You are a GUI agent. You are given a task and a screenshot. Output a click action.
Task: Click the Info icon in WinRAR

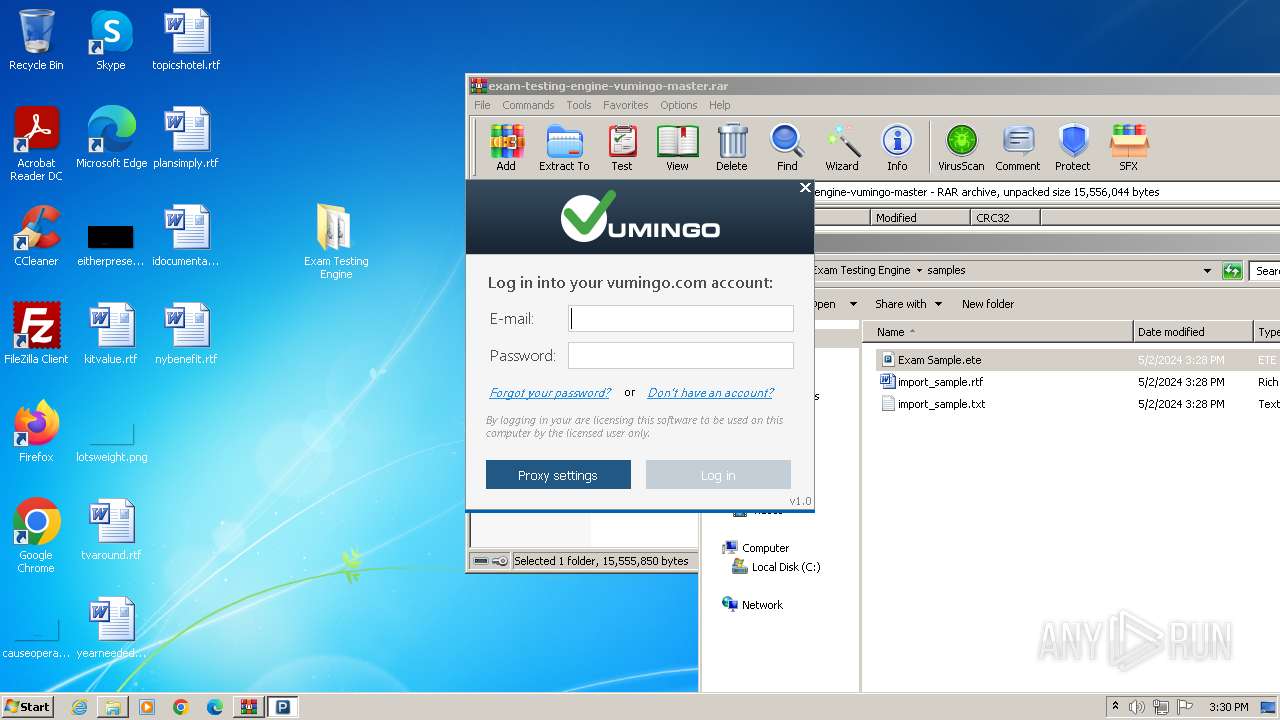897,148
